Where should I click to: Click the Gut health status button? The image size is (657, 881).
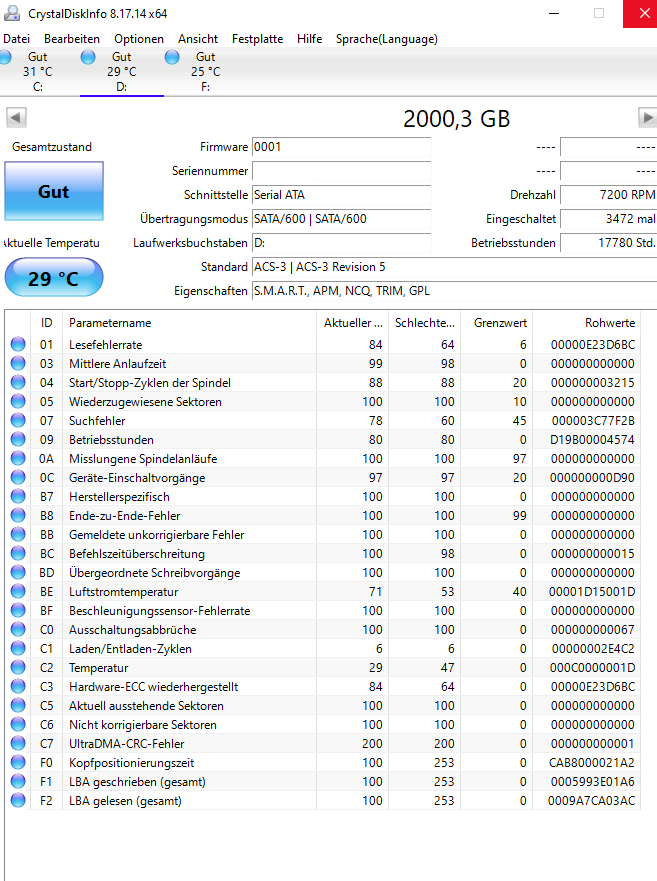tap(54, 192)
